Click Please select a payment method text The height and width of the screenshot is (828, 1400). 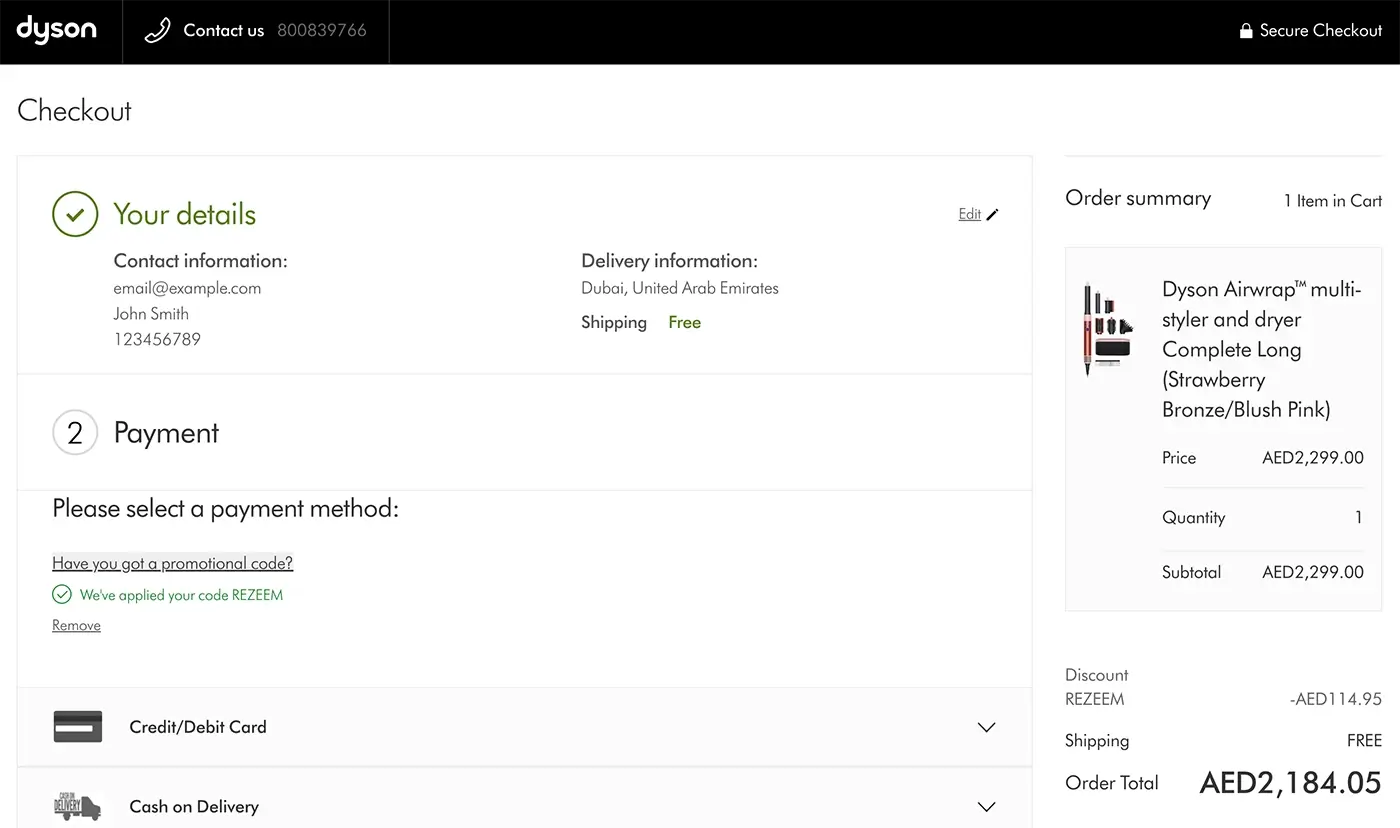(x=225, y=509)
